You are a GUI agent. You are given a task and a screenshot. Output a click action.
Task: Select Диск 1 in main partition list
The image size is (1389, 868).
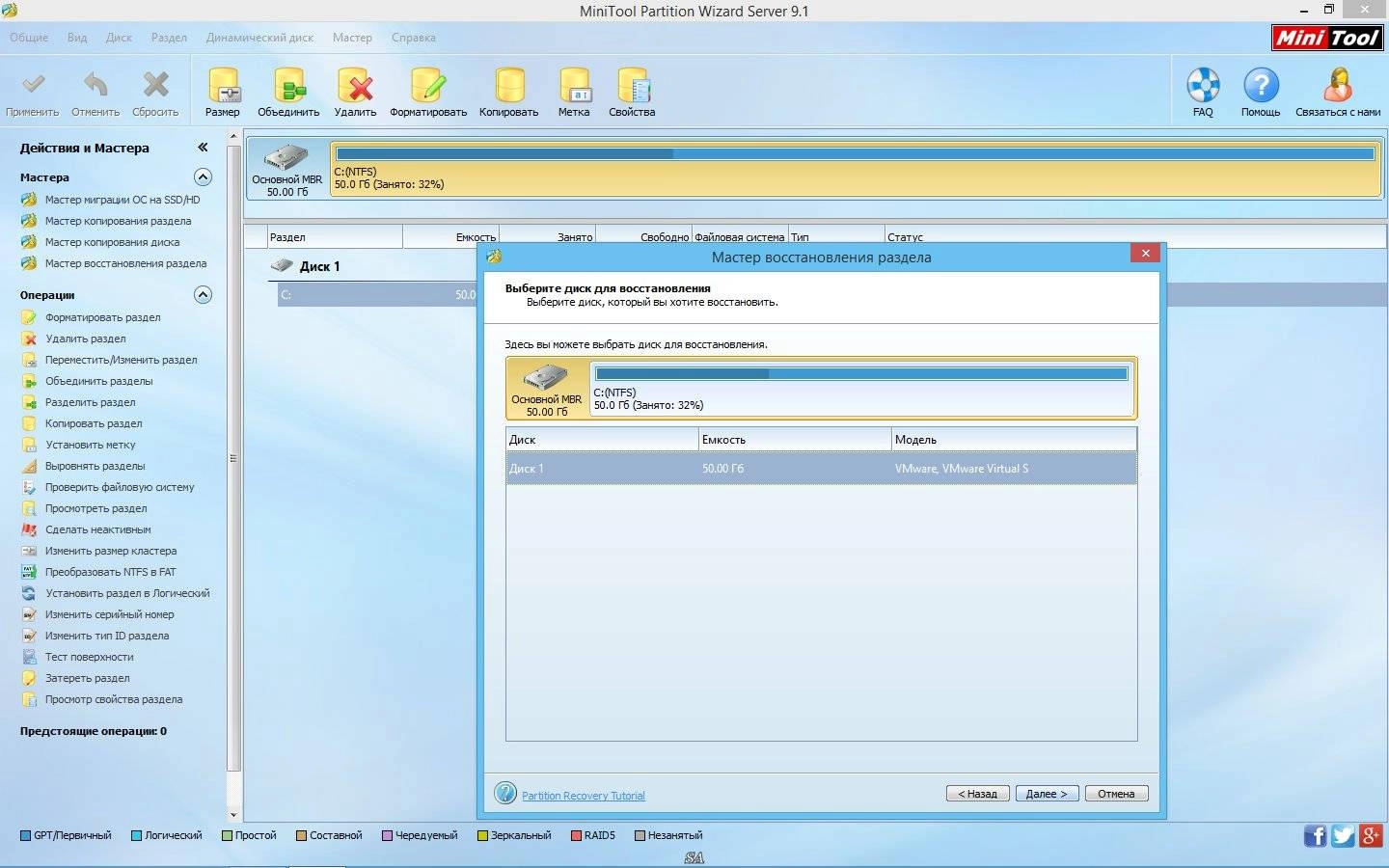319,266
